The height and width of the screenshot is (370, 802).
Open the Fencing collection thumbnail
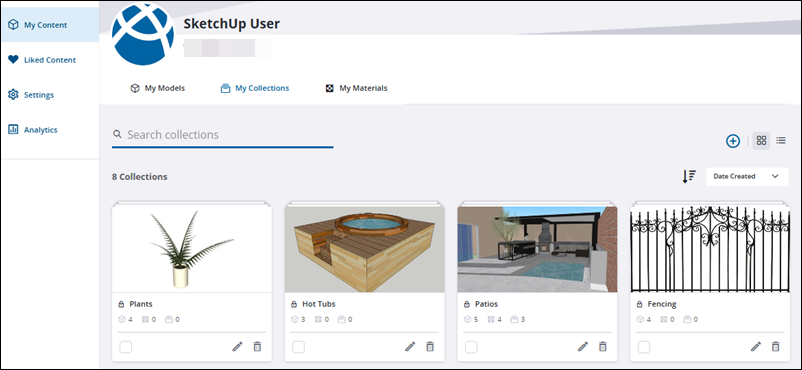click(x=710, y=249)
